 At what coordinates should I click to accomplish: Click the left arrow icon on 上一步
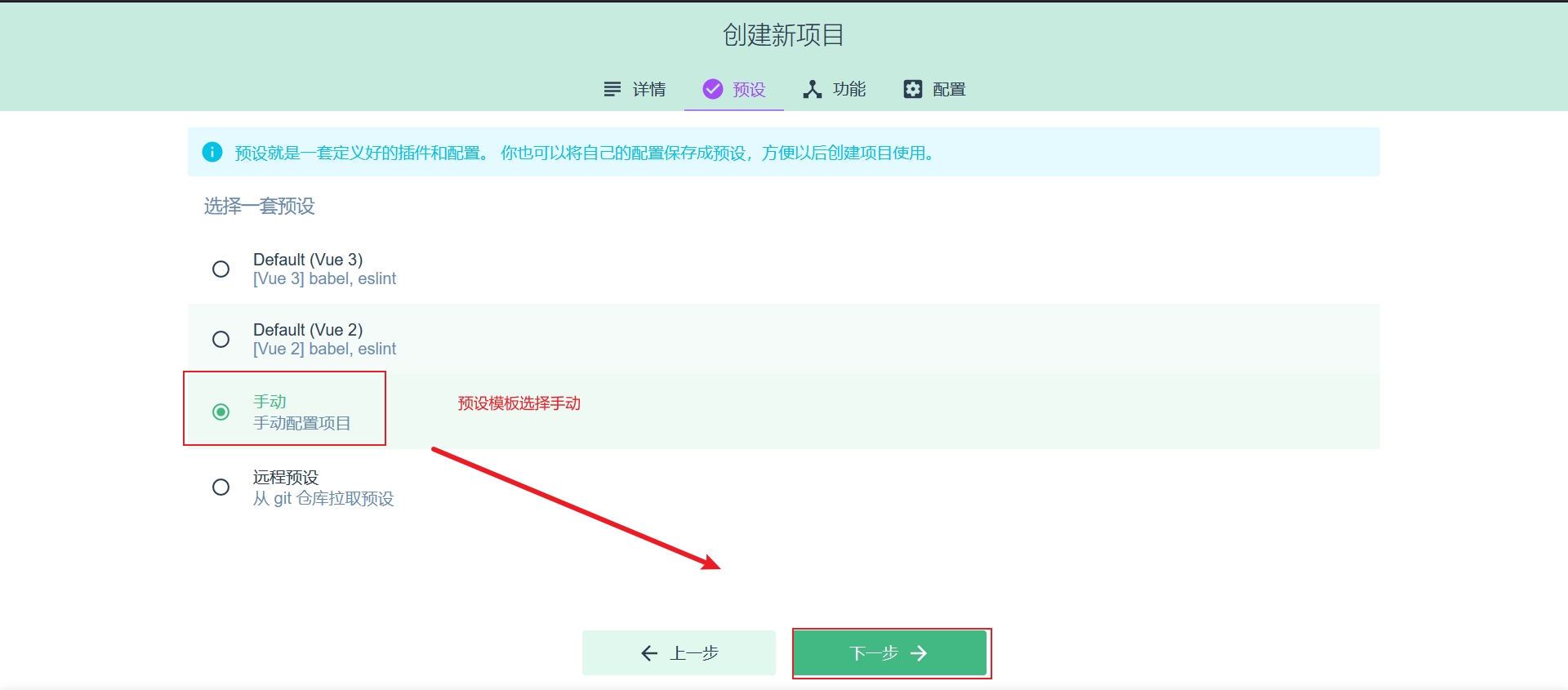point(649,653)
